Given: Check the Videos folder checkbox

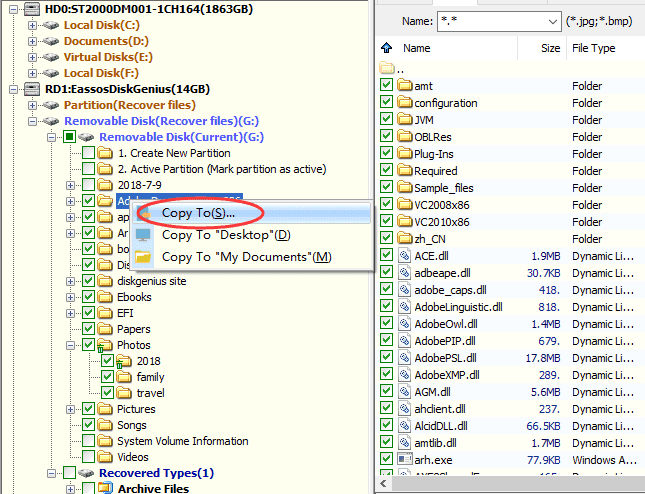Looking at the screenshot, I should pyautogui.click(x=89, y=457).
